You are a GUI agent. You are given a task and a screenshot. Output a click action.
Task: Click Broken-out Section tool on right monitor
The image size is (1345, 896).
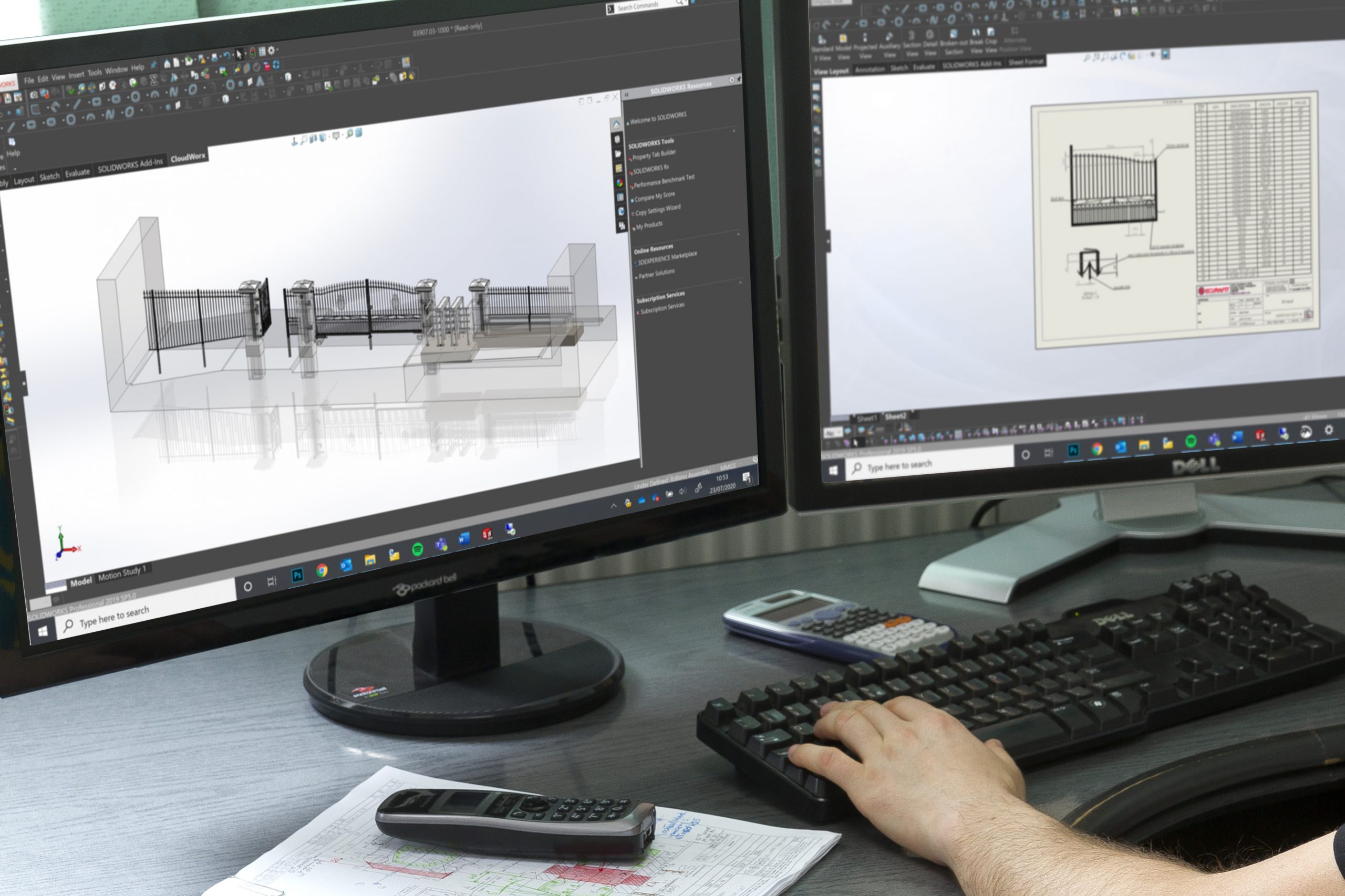coord(954,43)
